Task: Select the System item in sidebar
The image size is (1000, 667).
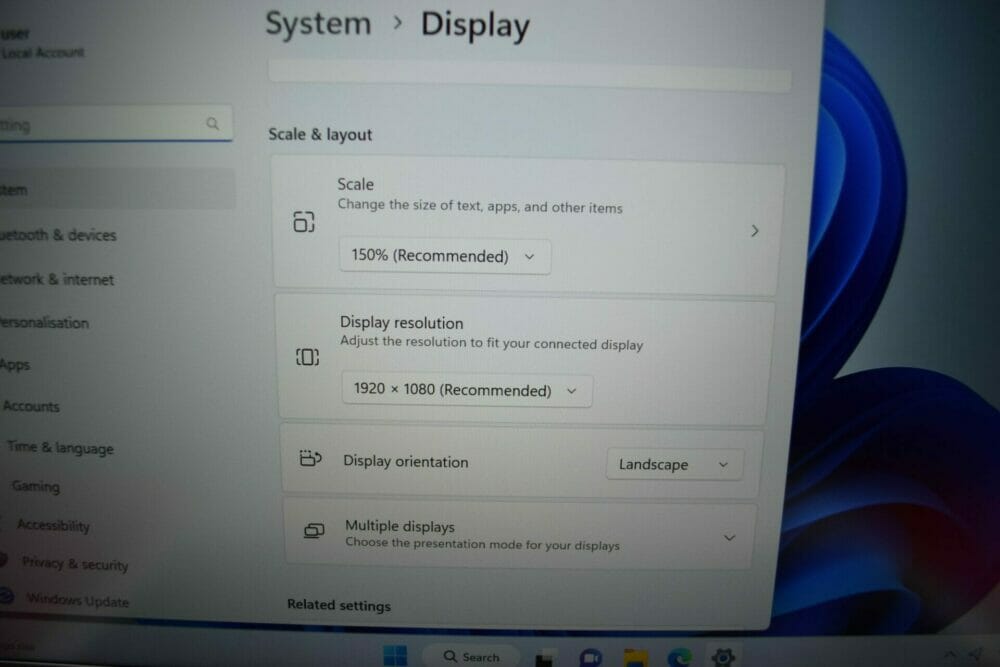Action: point(115,189)
